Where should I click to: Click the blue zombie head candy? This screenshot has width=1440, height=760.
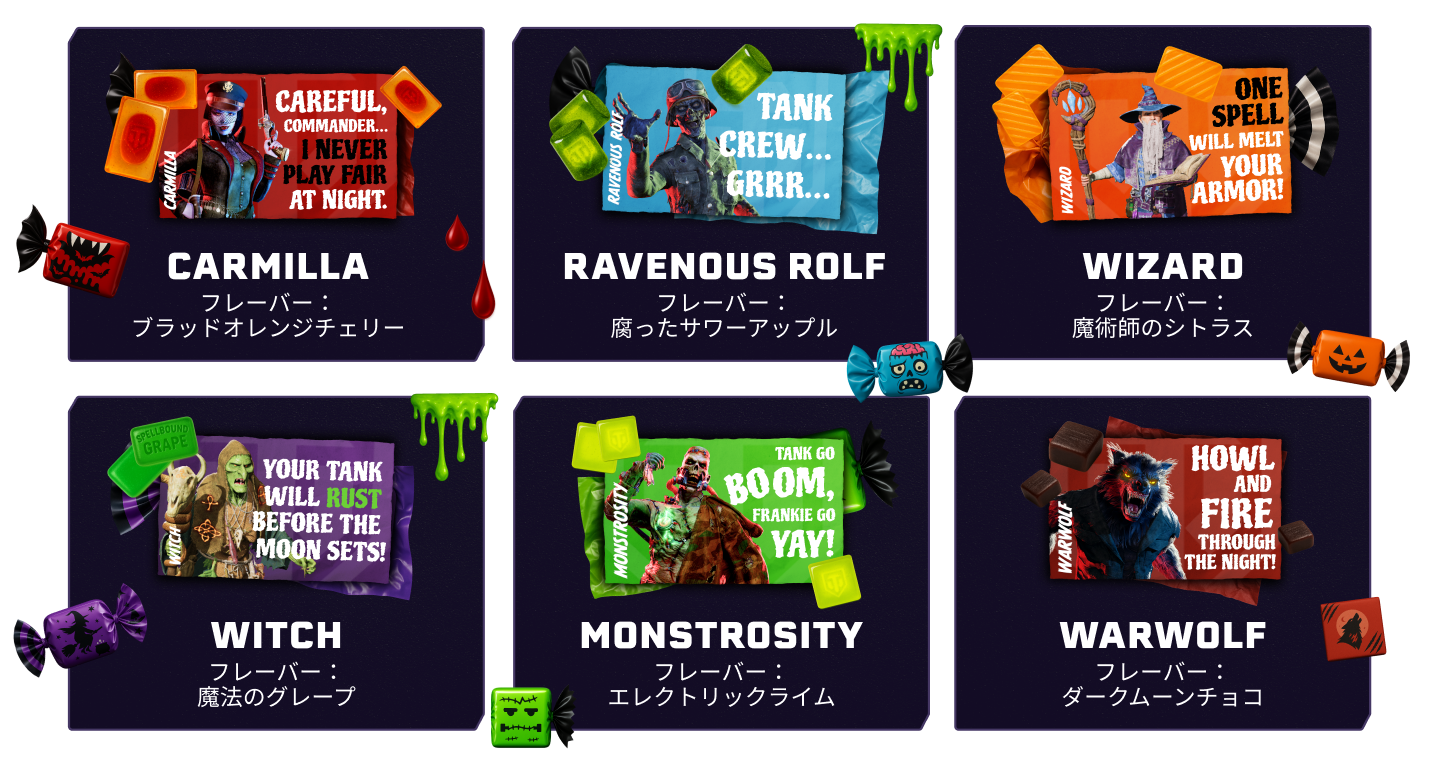(x=909, y=368)
